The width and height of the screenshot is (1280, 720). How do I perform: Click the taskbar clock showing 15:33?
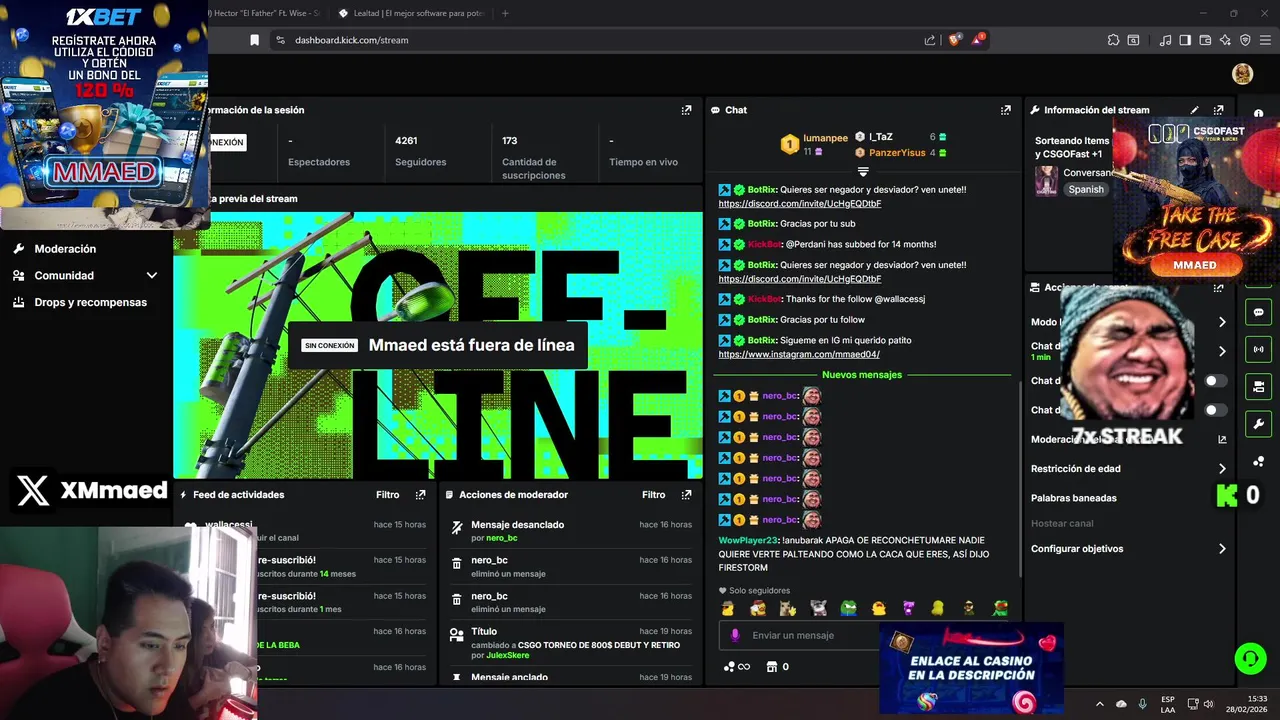[x=1247, y=704]
